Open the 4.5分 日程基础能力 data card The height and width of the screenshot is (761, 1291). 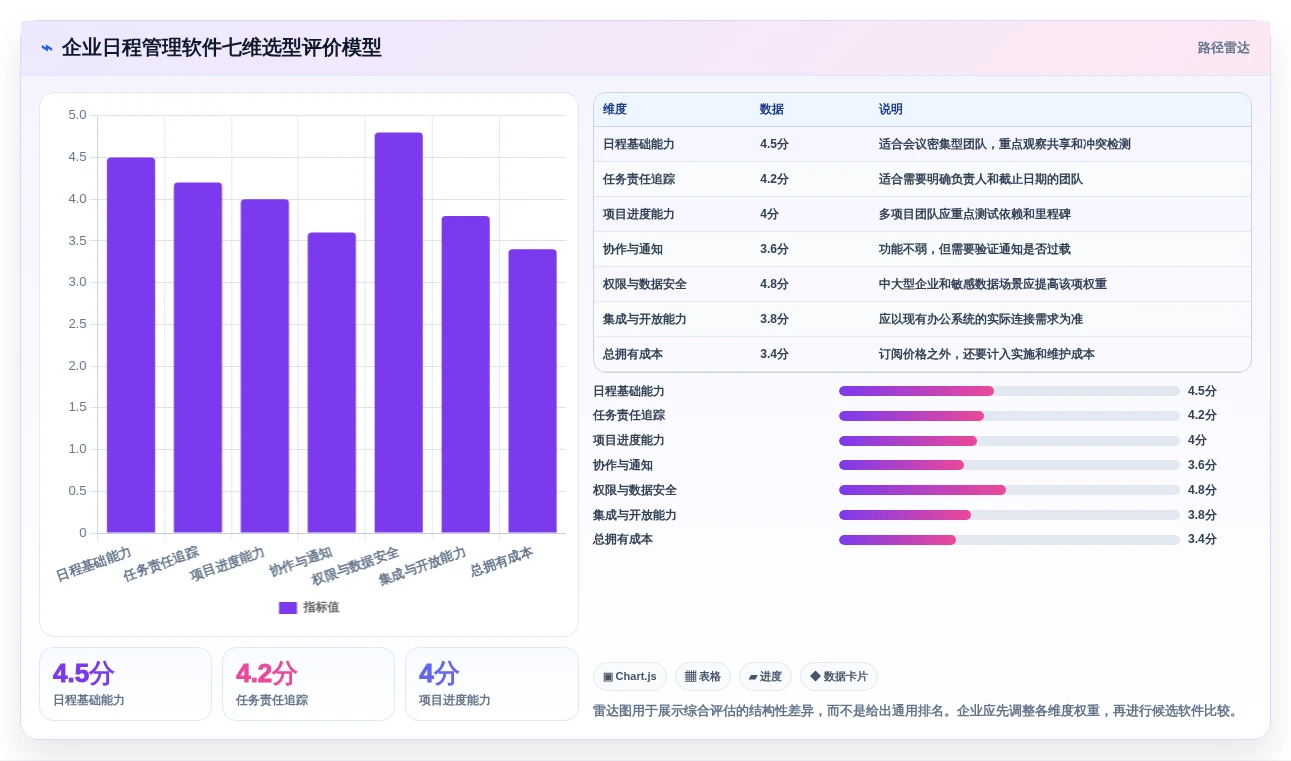[125, 684]
